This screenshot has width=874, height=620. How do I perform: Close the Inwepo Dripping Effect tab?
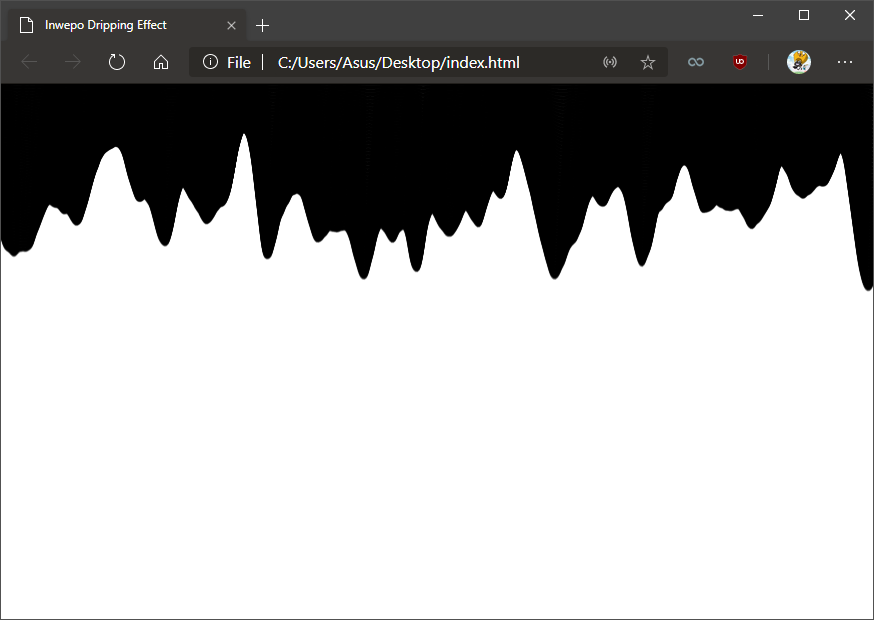point(231,26)
